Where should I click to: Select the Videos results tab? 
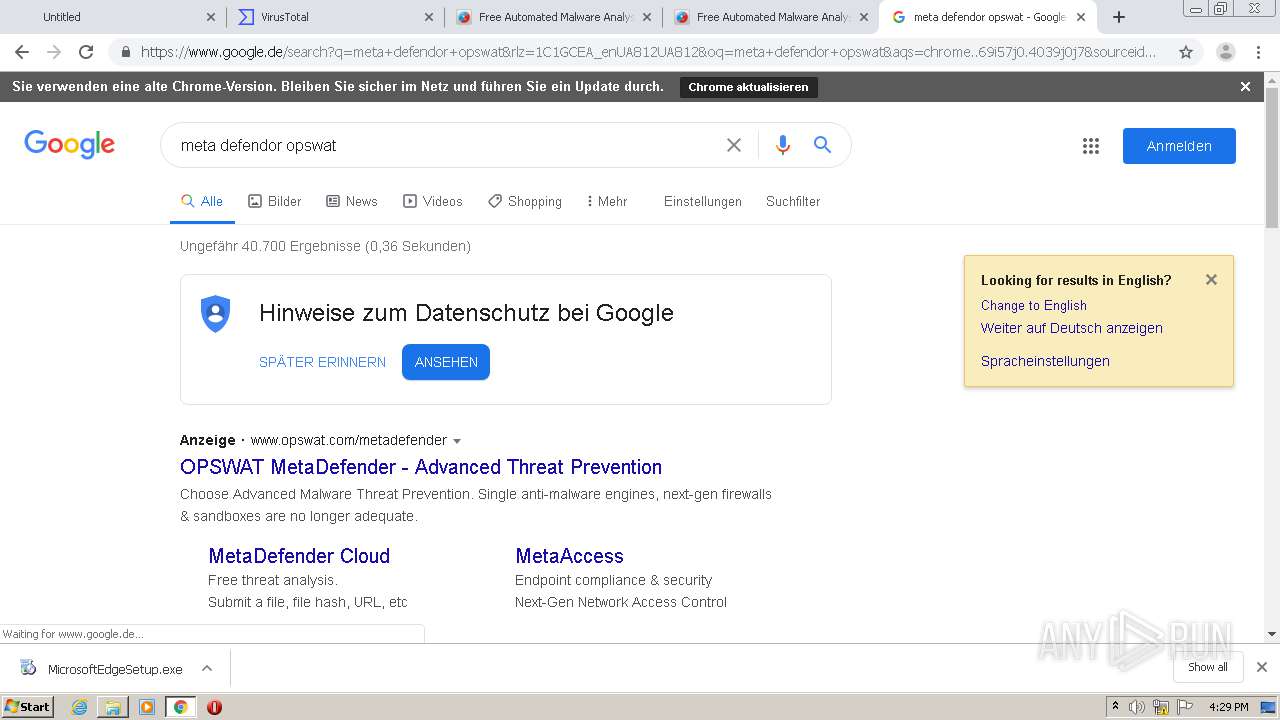click(x=433, y=201)
